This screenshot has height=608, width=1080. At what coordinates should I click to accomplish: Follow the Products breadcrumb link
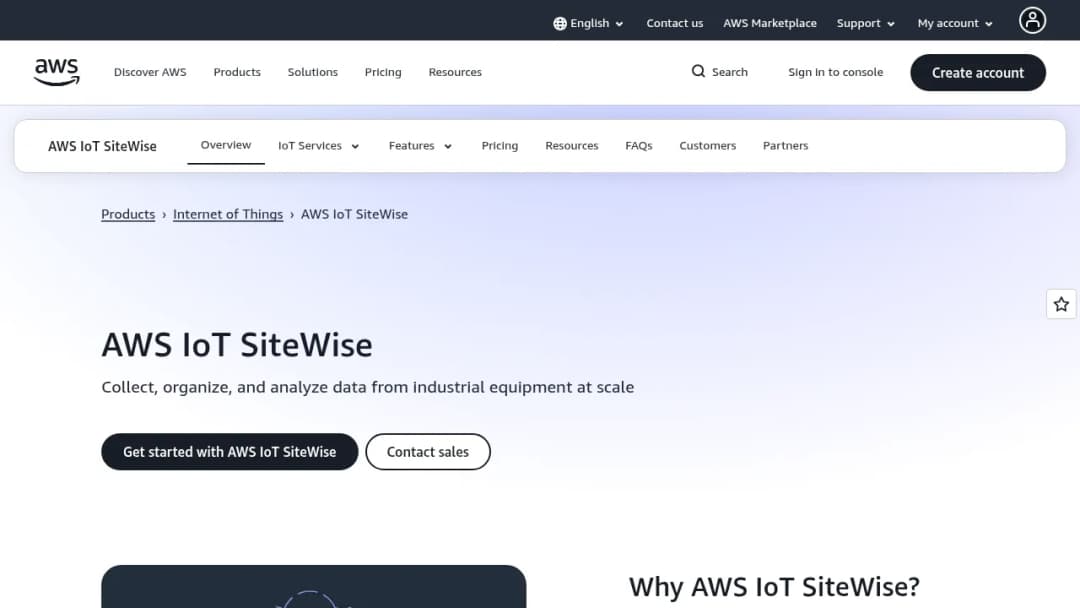(x=128, y=214)
